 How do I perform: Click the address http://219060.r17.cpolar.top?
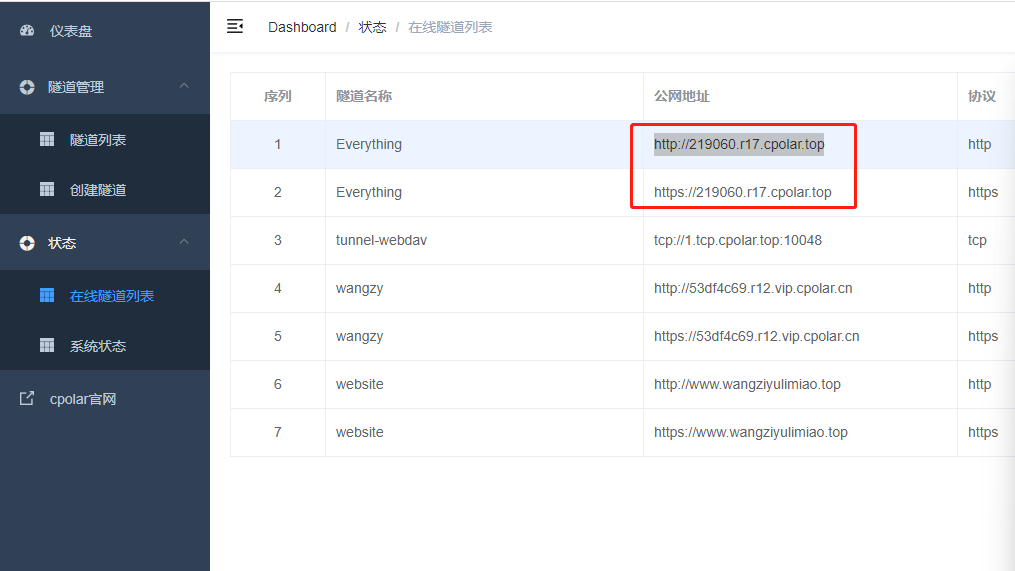pyautogui.click(x=739, y=144)
